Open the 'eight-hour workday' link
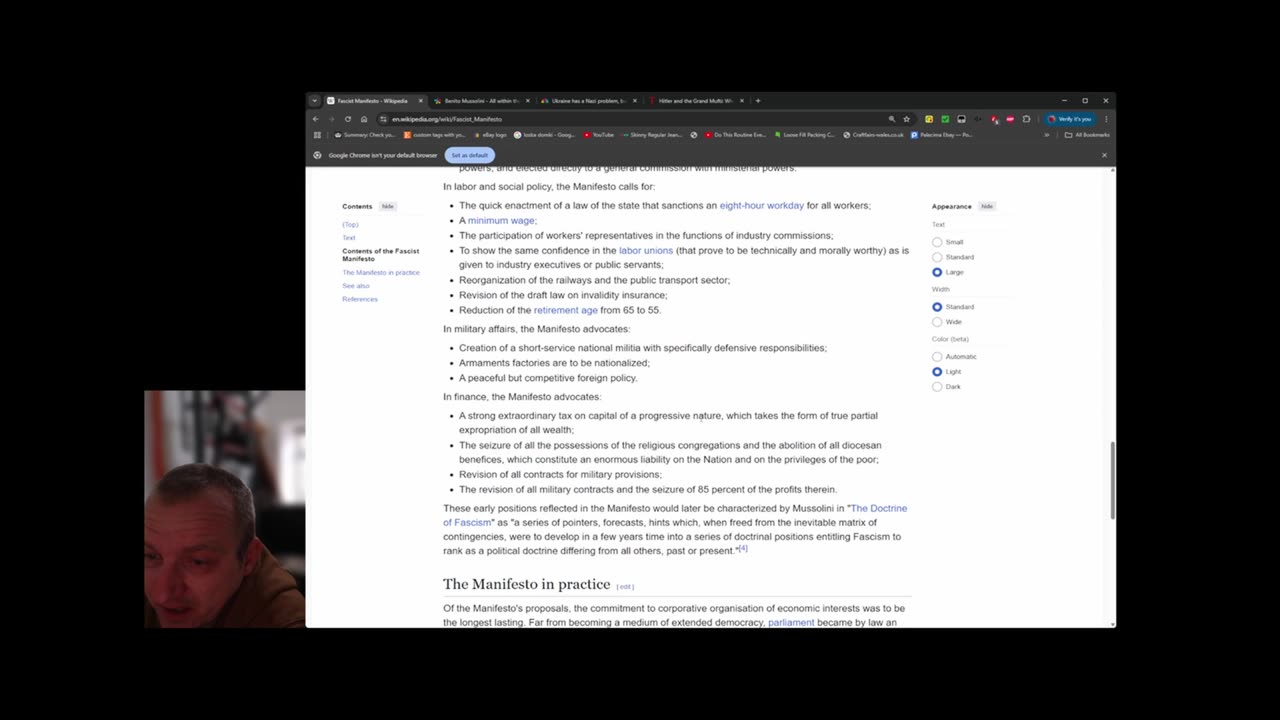1280x720 pixels. 762,206
